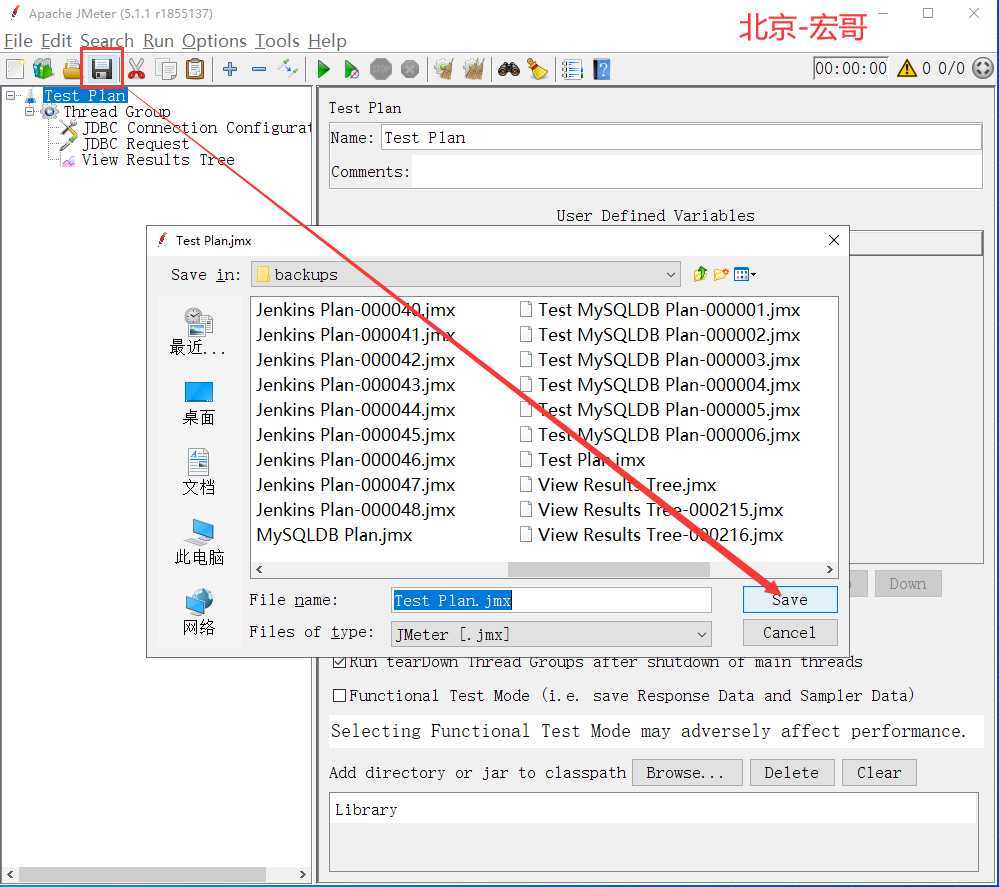This screenshot has height=887, width=999.
Task: Click the Up One Level folder icon
Action: click(x=700, y=274)
